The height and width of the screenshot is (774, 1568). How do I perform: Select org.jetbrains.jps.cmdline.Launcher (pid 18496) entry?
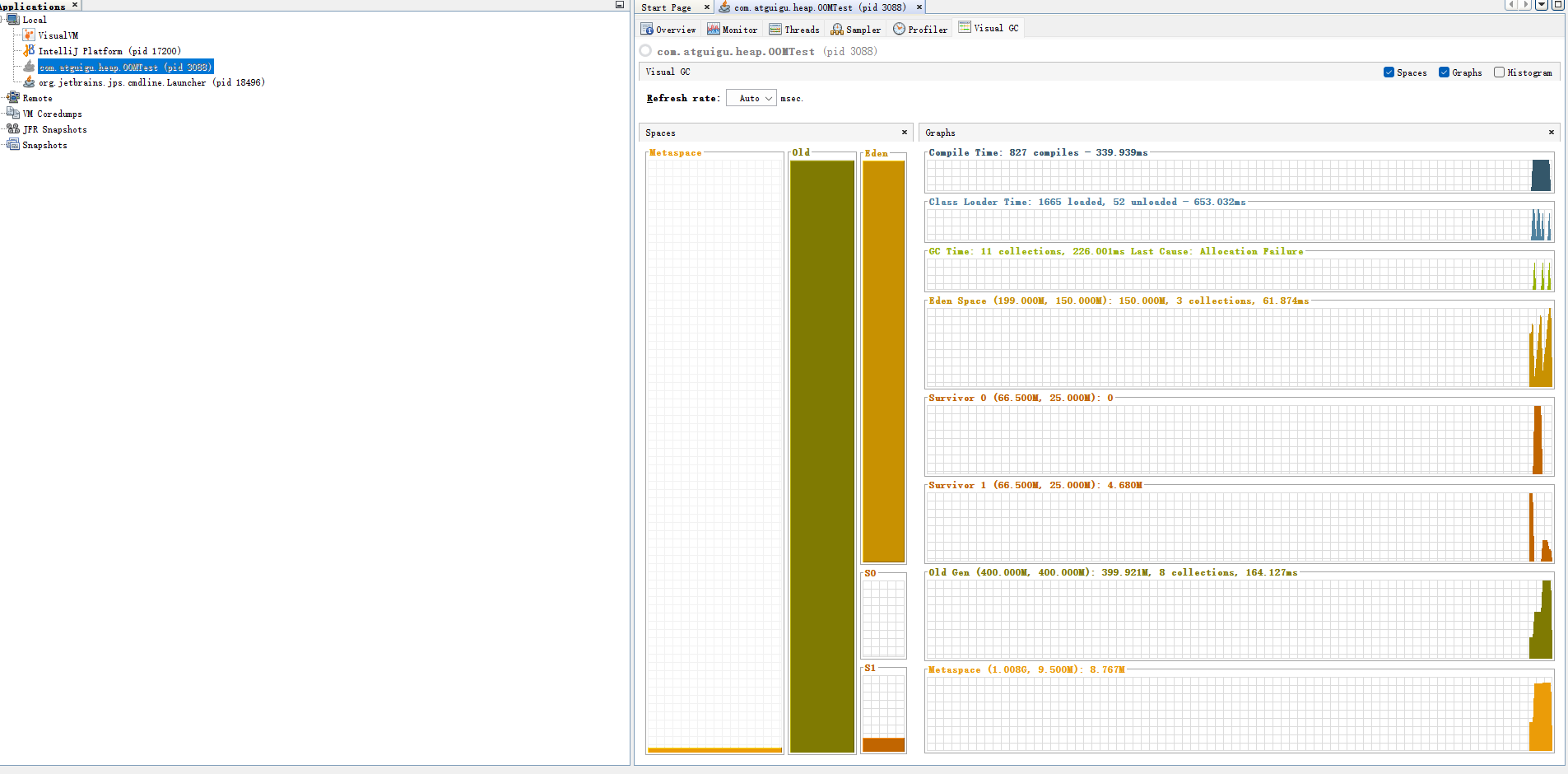[151, 82]
